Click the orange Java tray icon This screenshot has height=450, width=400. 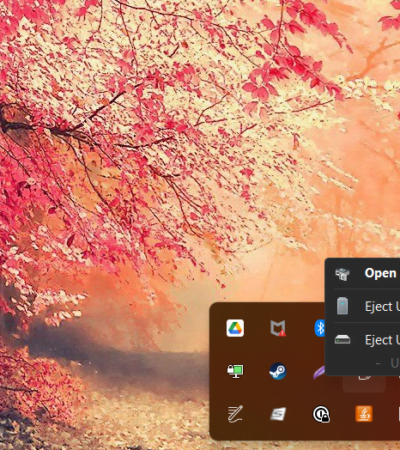tap(364, 414)
